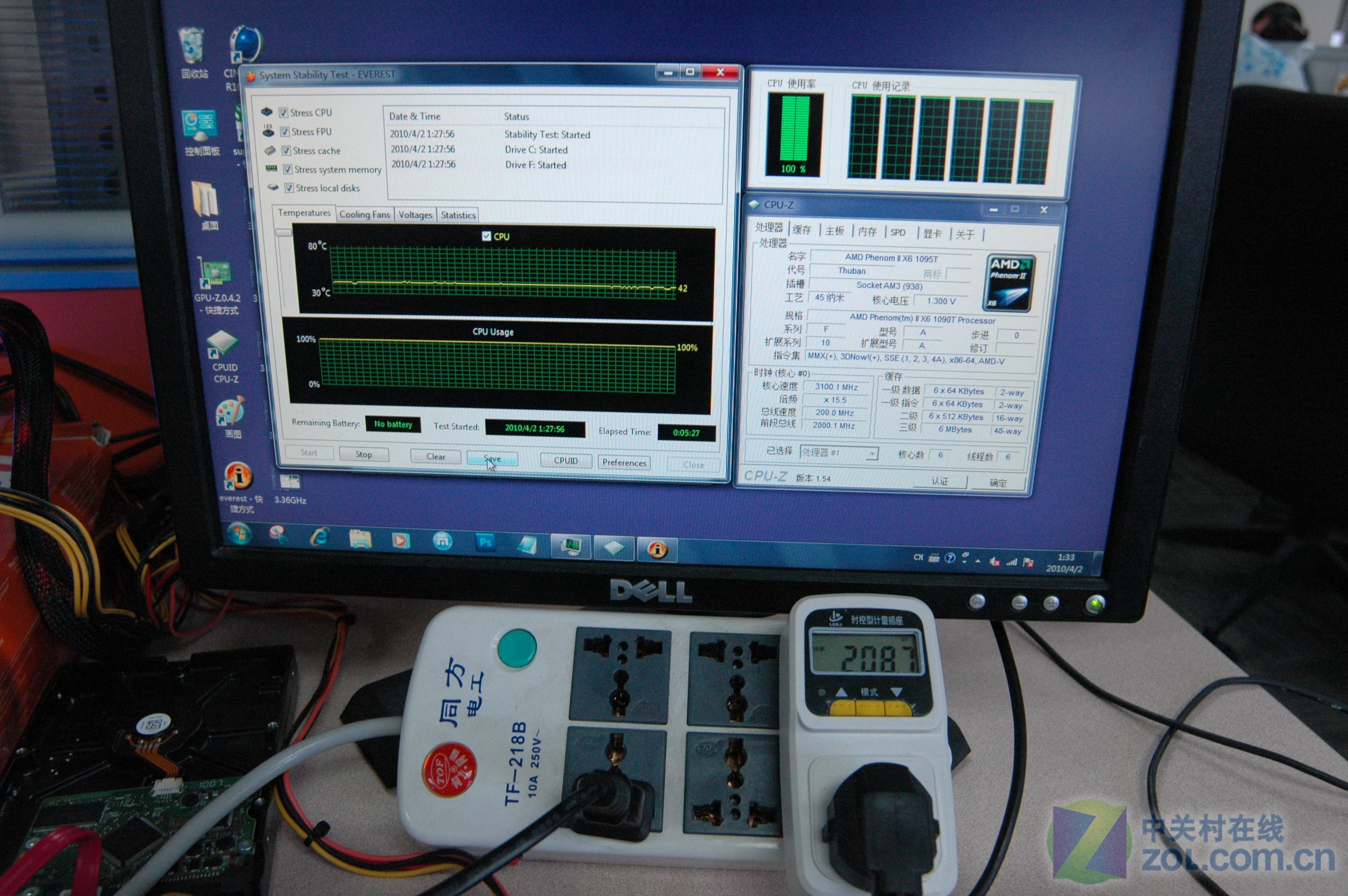The width and height of the screenshot is (1348, 896).
Task: Switch to the CPU-Z taskbar window
Action: tap(614, 548)
